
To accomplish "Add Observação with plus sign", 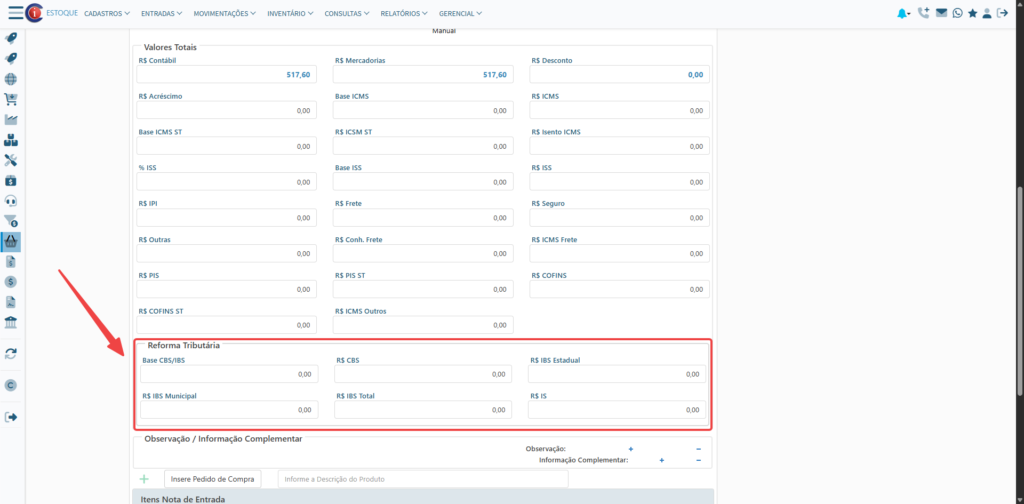I will (631, 449).
